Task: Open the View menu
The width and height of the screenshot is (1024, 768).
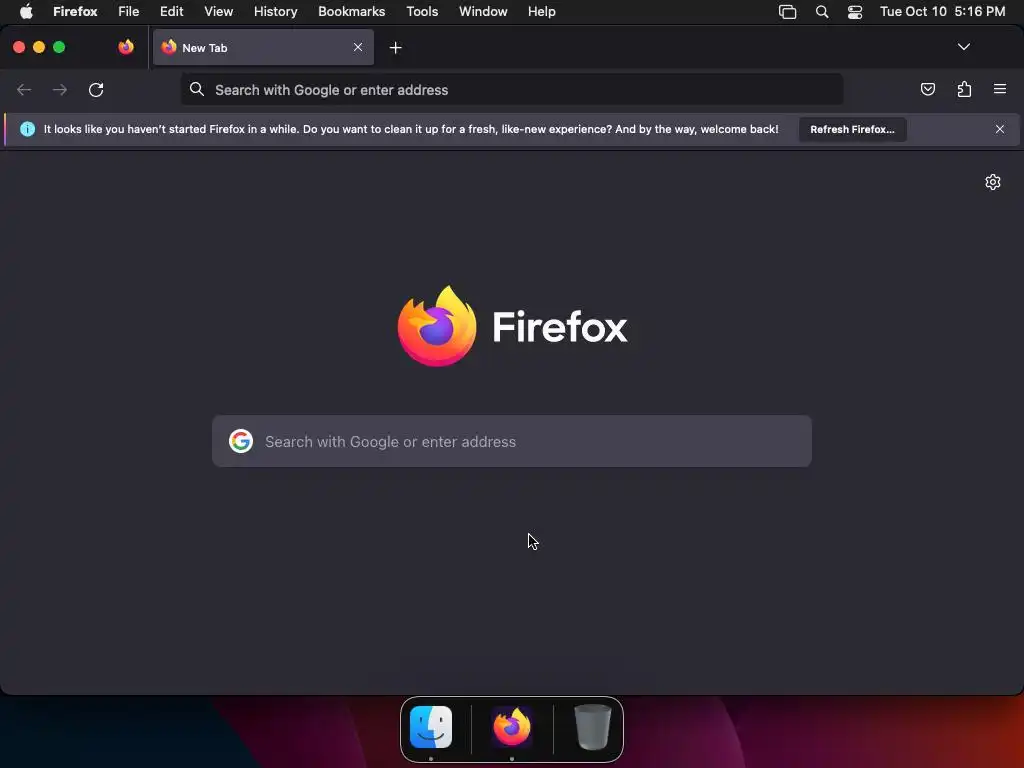Action: [218, 11]
